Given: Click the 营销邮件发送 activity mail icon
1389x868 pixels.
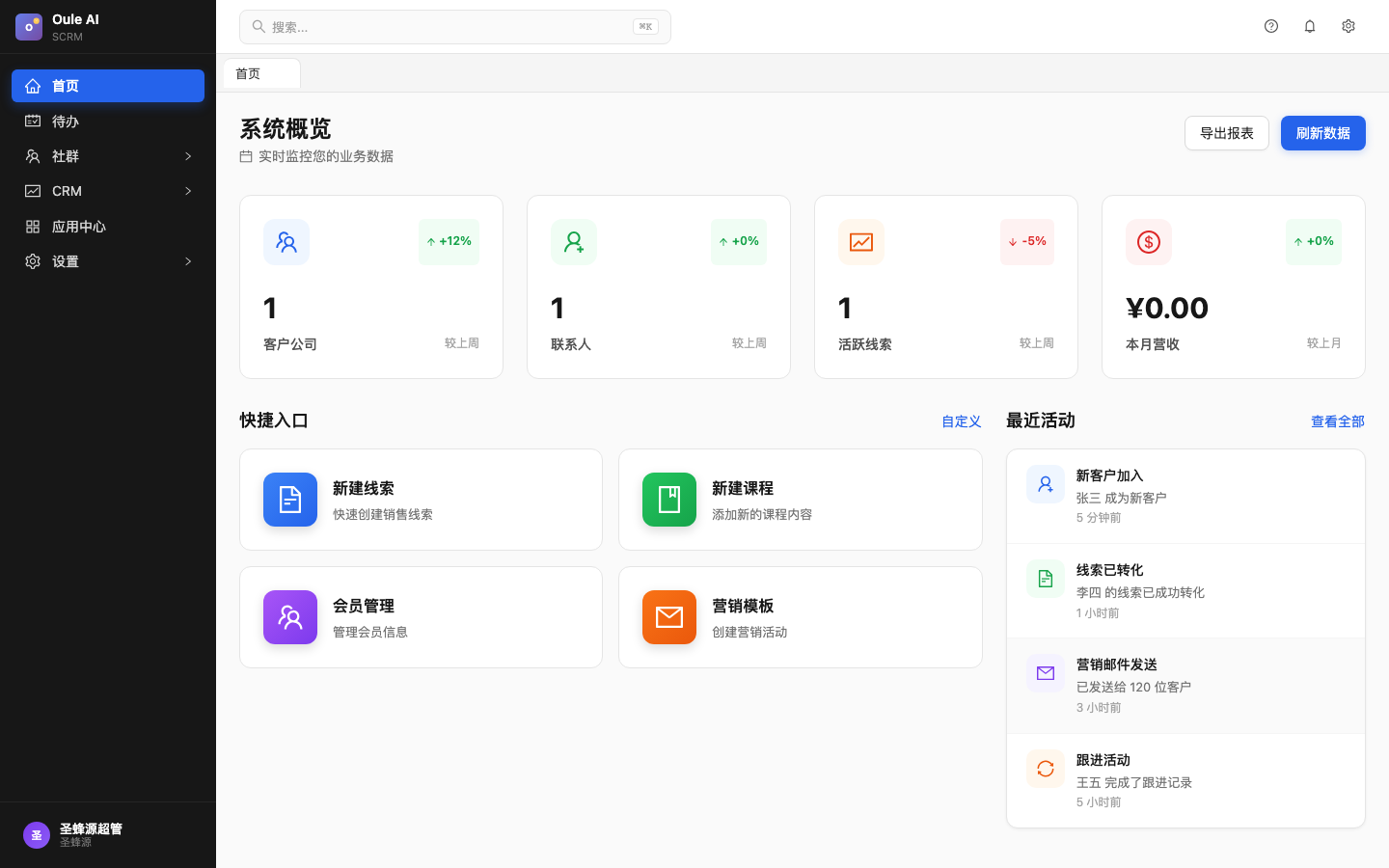Looking at the screenshot, I should pyautogui.click(x=1046, y=673).
